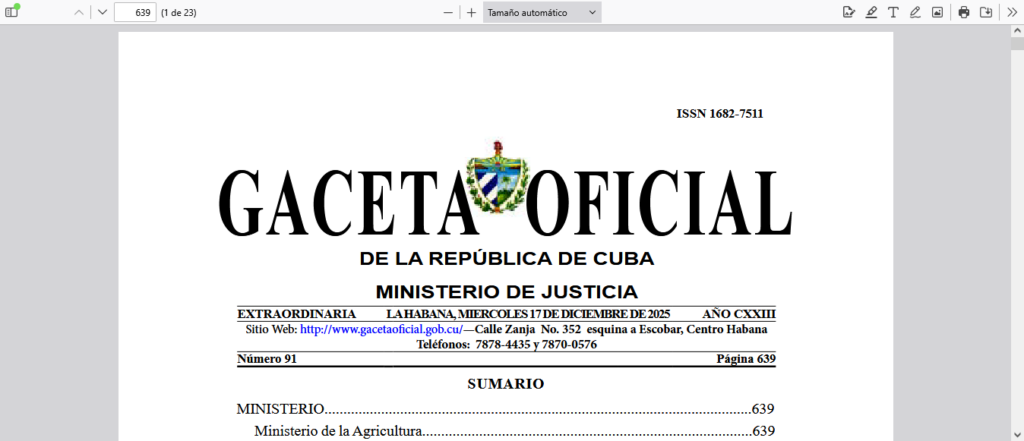1024x441 pixels.
Task: Open the gacetaoficial.gob.cu website link
Action: coord(380,329)
